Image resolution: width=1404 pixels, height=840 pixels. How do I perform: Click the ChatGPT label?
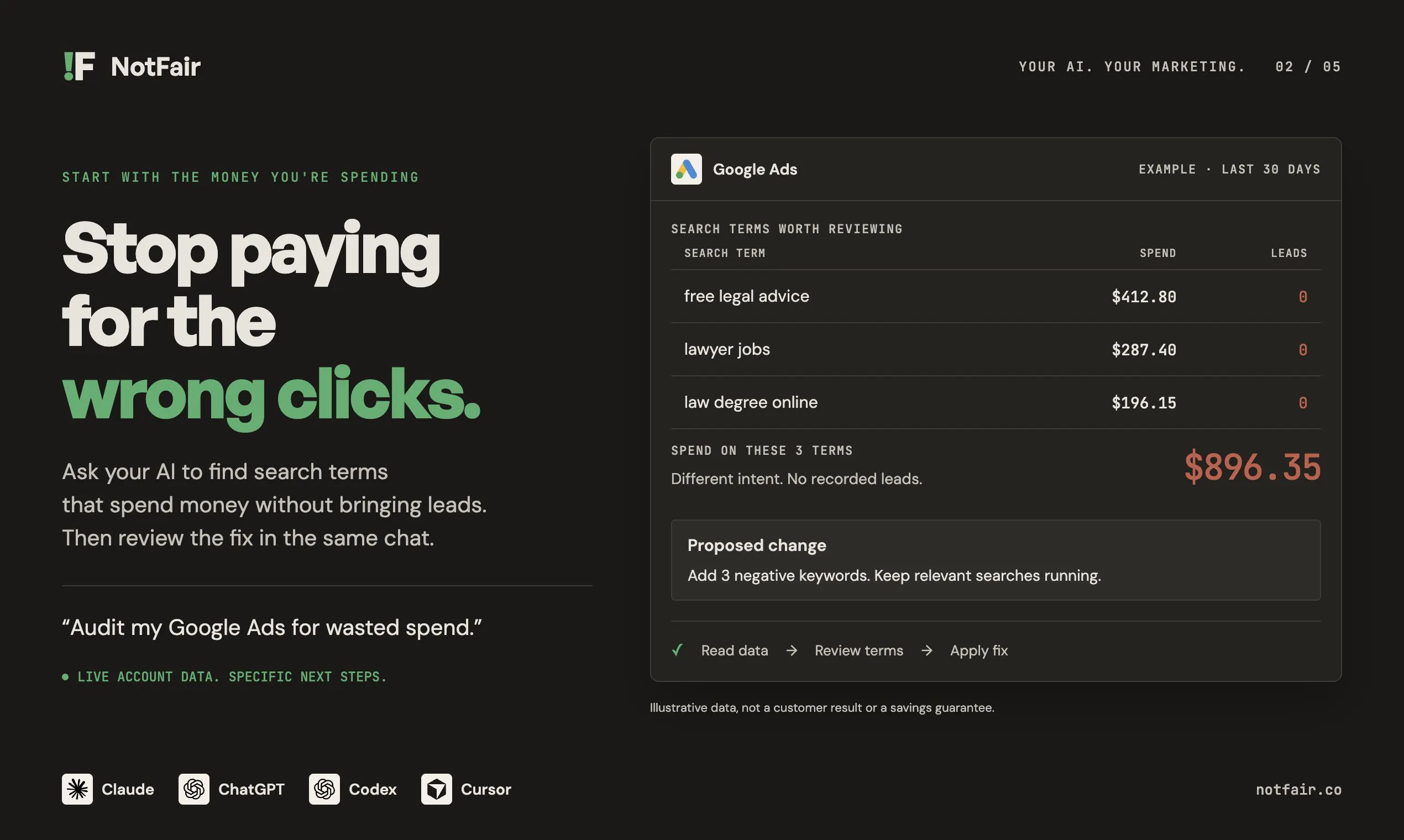click(252, 789)
